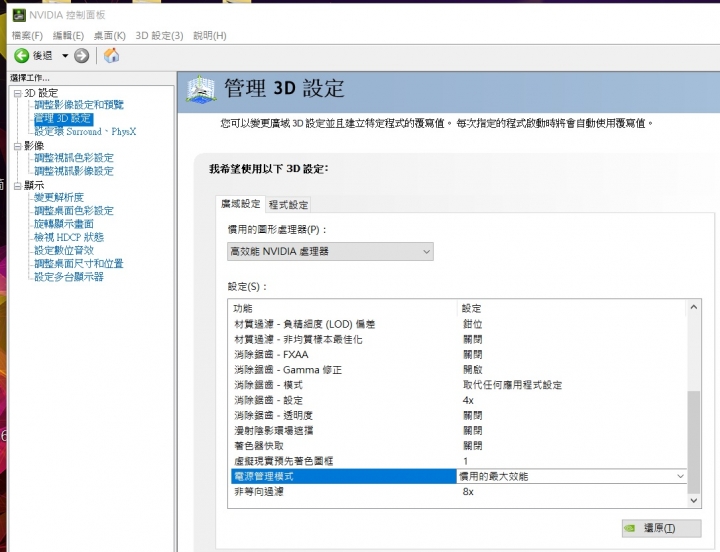Viewport: 720px width, 552px height.
Task: Open the 3D 設定(3) menu
Action: [x=159, y=35]
